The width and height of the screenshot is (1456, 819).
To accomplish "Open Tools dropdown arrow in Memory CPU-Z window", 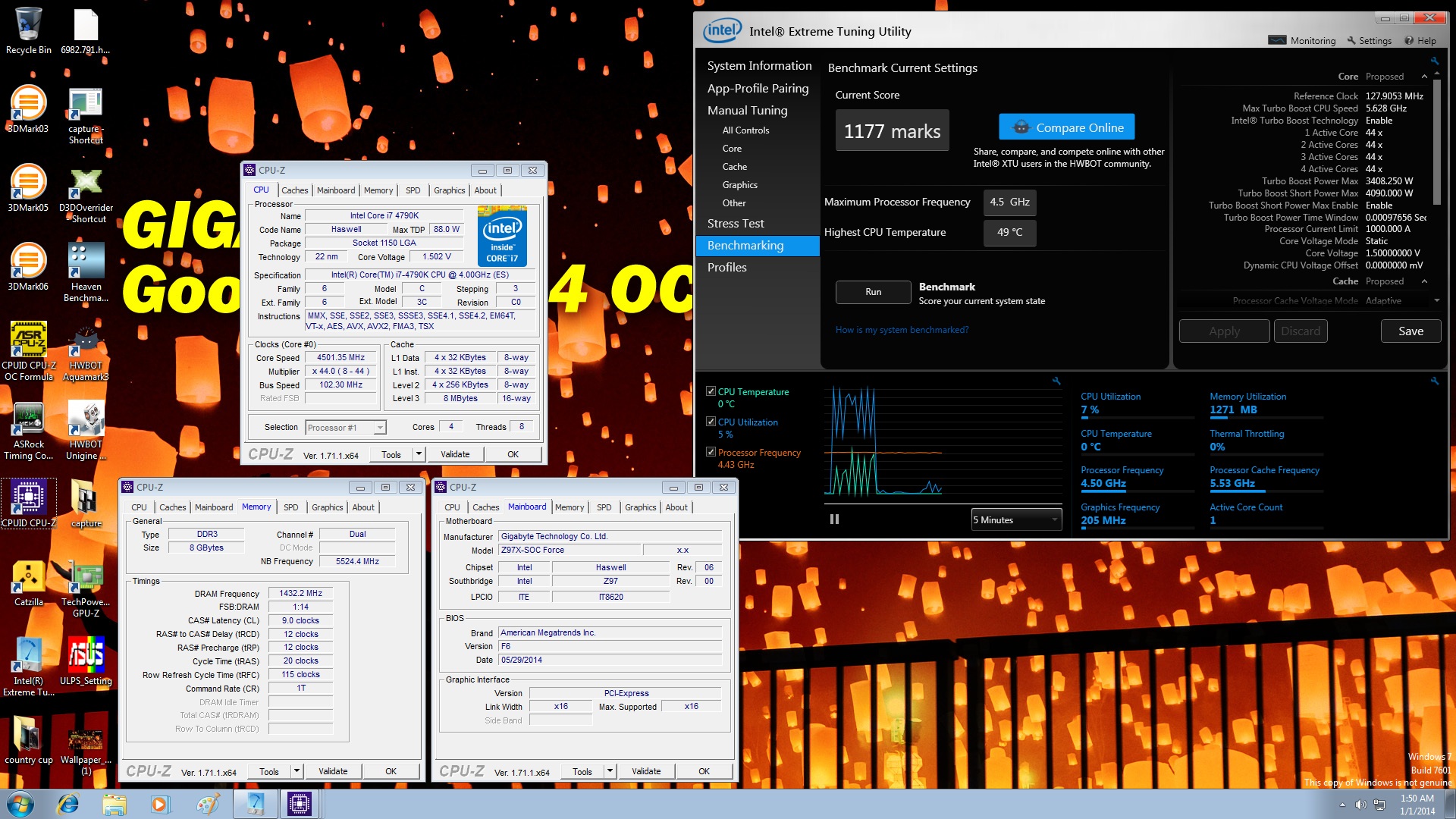I will tap(297, 771).
